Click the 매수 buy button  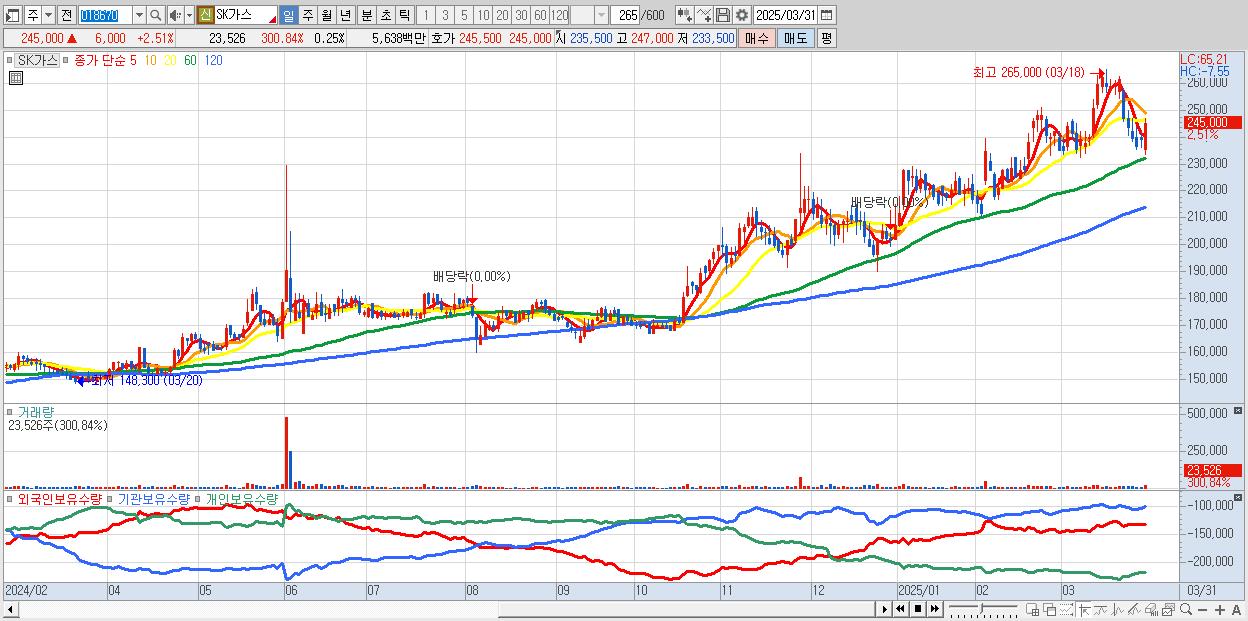pyautogui.click(x=757, y=38)
